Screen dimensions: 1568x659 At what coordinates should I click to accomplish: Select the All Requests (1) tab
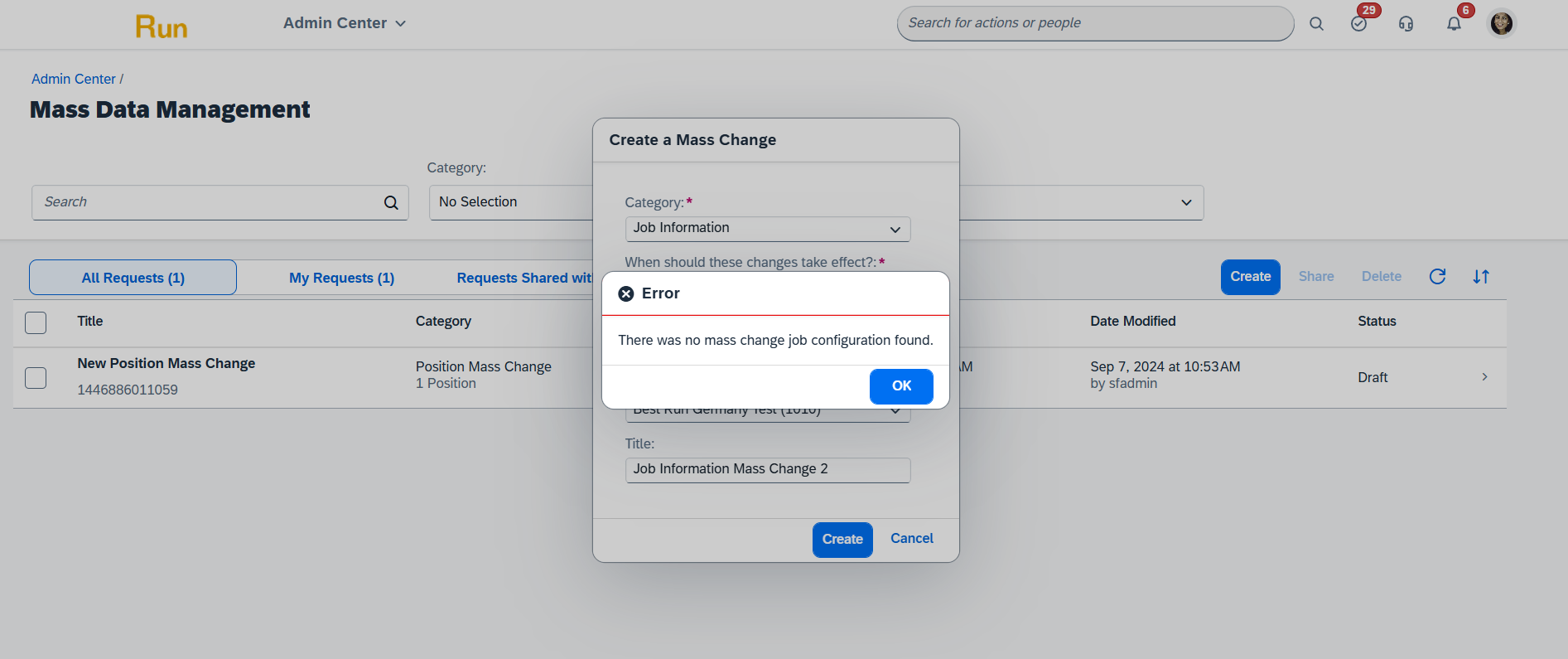(133, 278)
